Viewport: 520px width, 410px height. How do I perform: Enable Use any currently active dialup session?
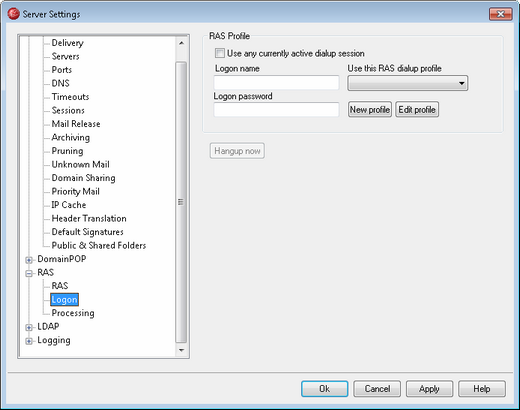pos(220,53)
